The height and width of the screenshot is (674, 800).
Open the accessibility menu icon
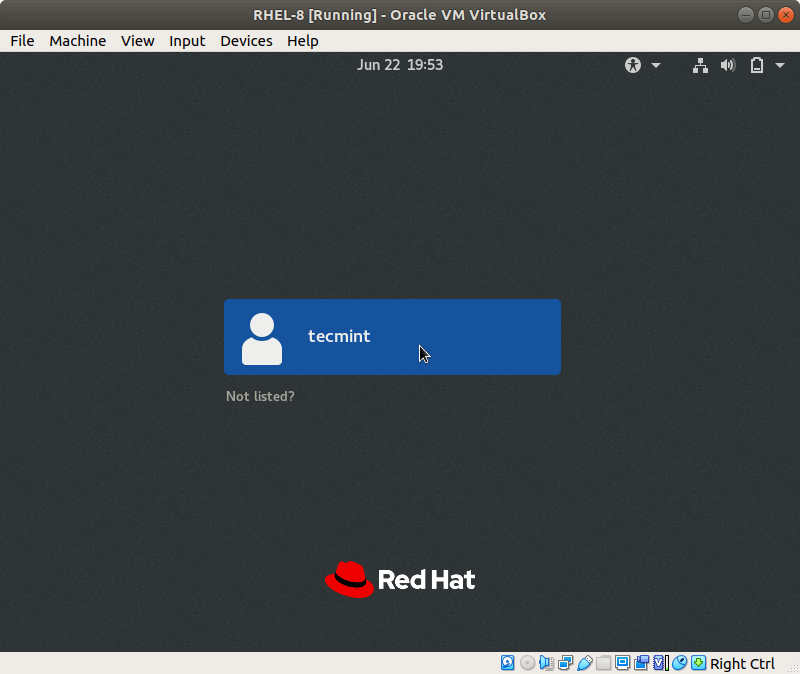tap(632, 65)
